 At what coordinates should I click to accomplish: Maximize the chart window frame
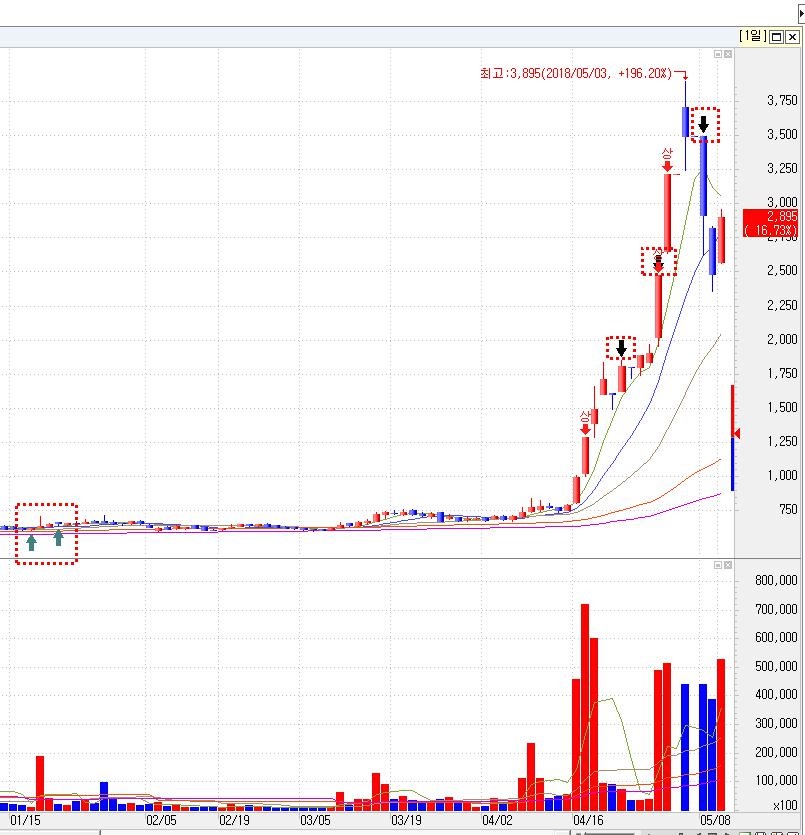click(x=777, y=37)
